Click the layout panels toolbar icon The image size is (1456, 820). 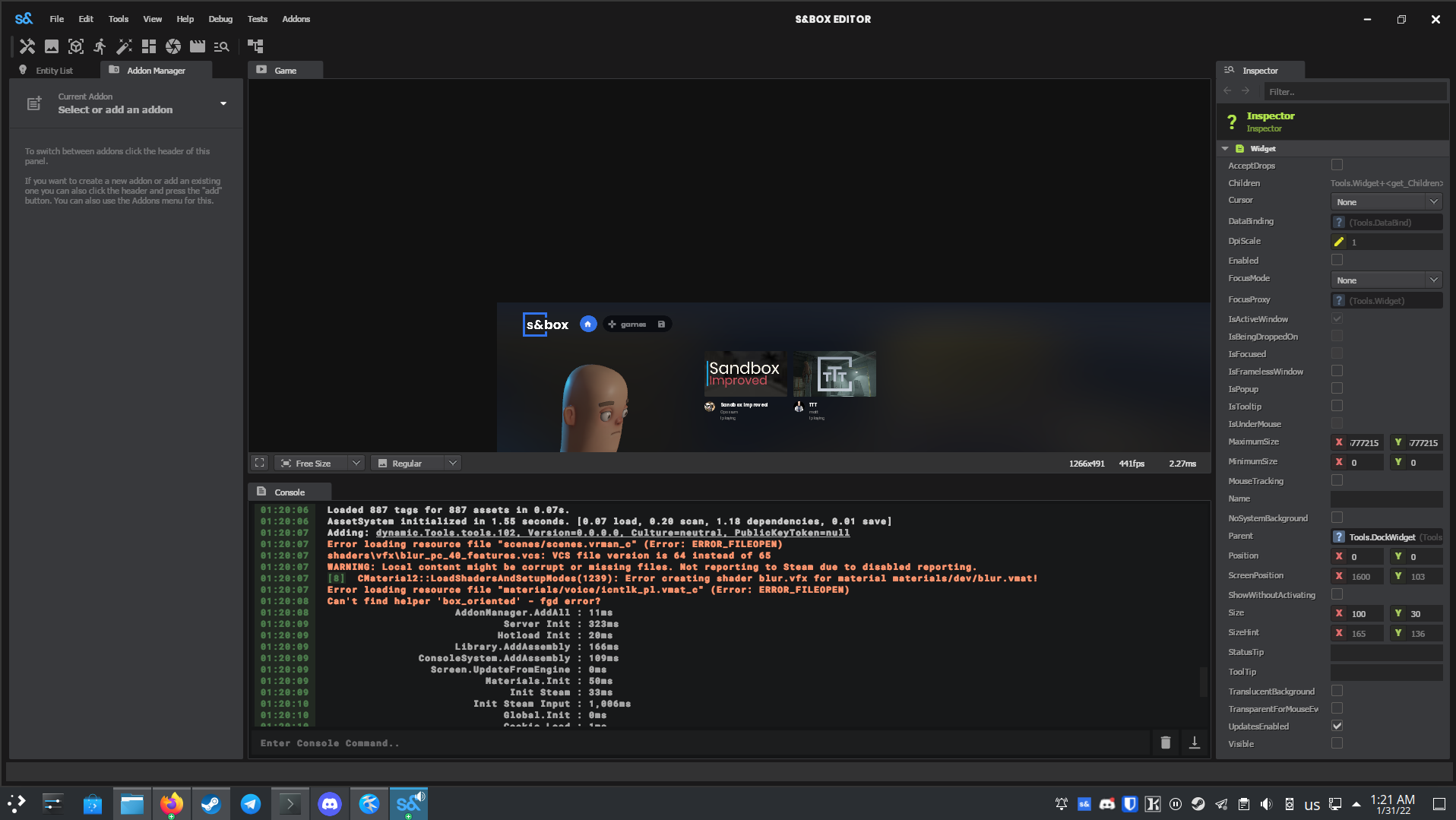pos(149,46)
